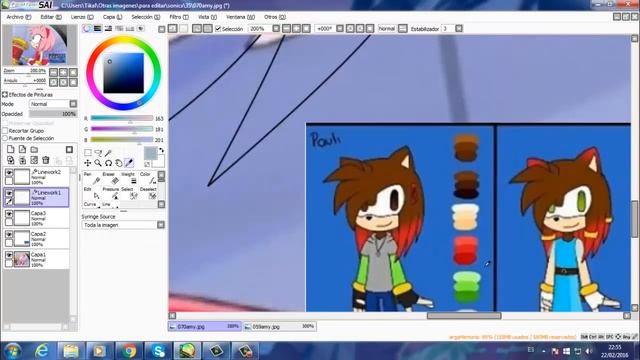This screenshot has width=640, height=360.
Task: Show the RGB slider panel icon
Action: click(98, 29)
